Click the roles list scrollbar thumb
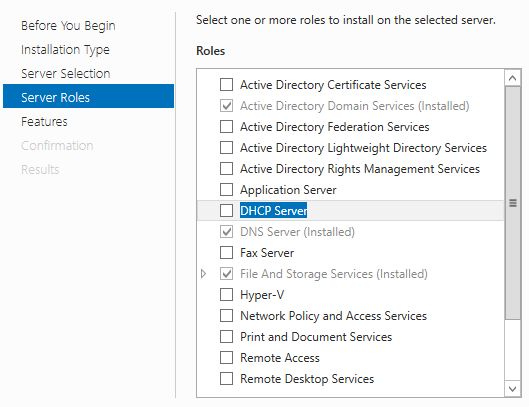The image size is (529, 407). coord(513,203)
